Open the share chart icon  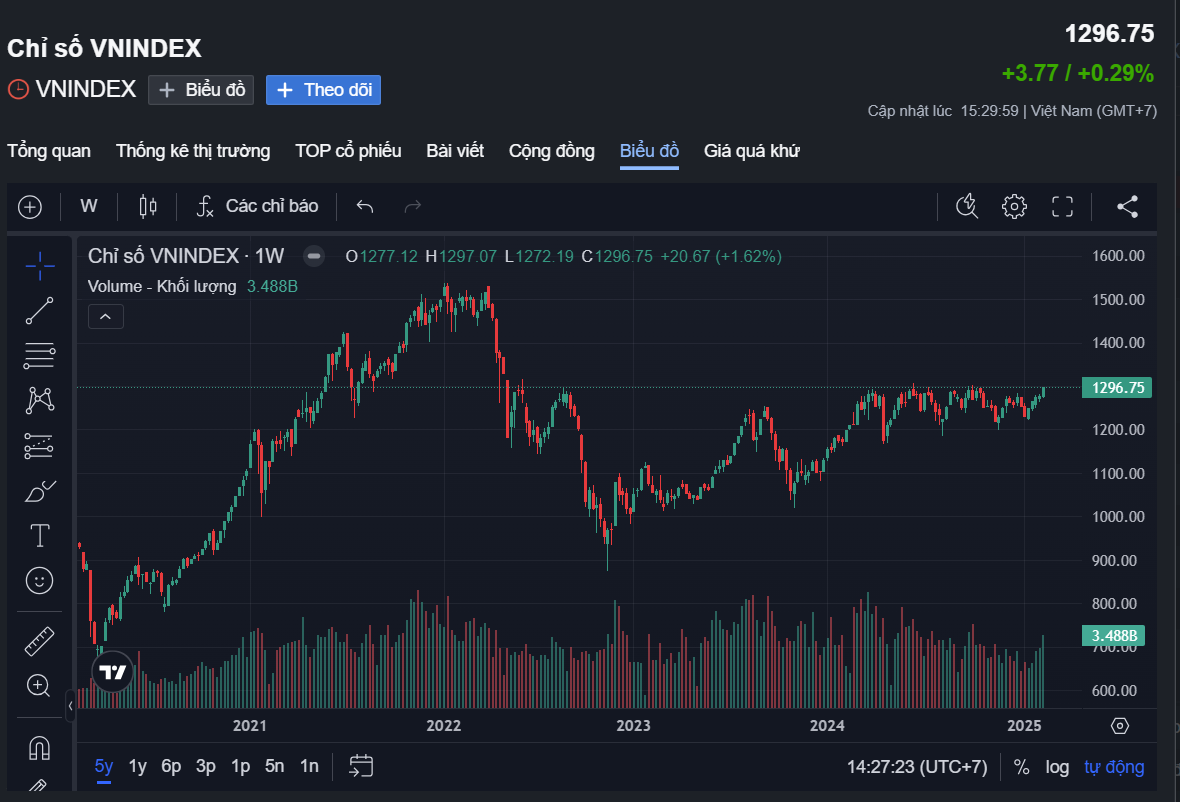click(1128, 206)
